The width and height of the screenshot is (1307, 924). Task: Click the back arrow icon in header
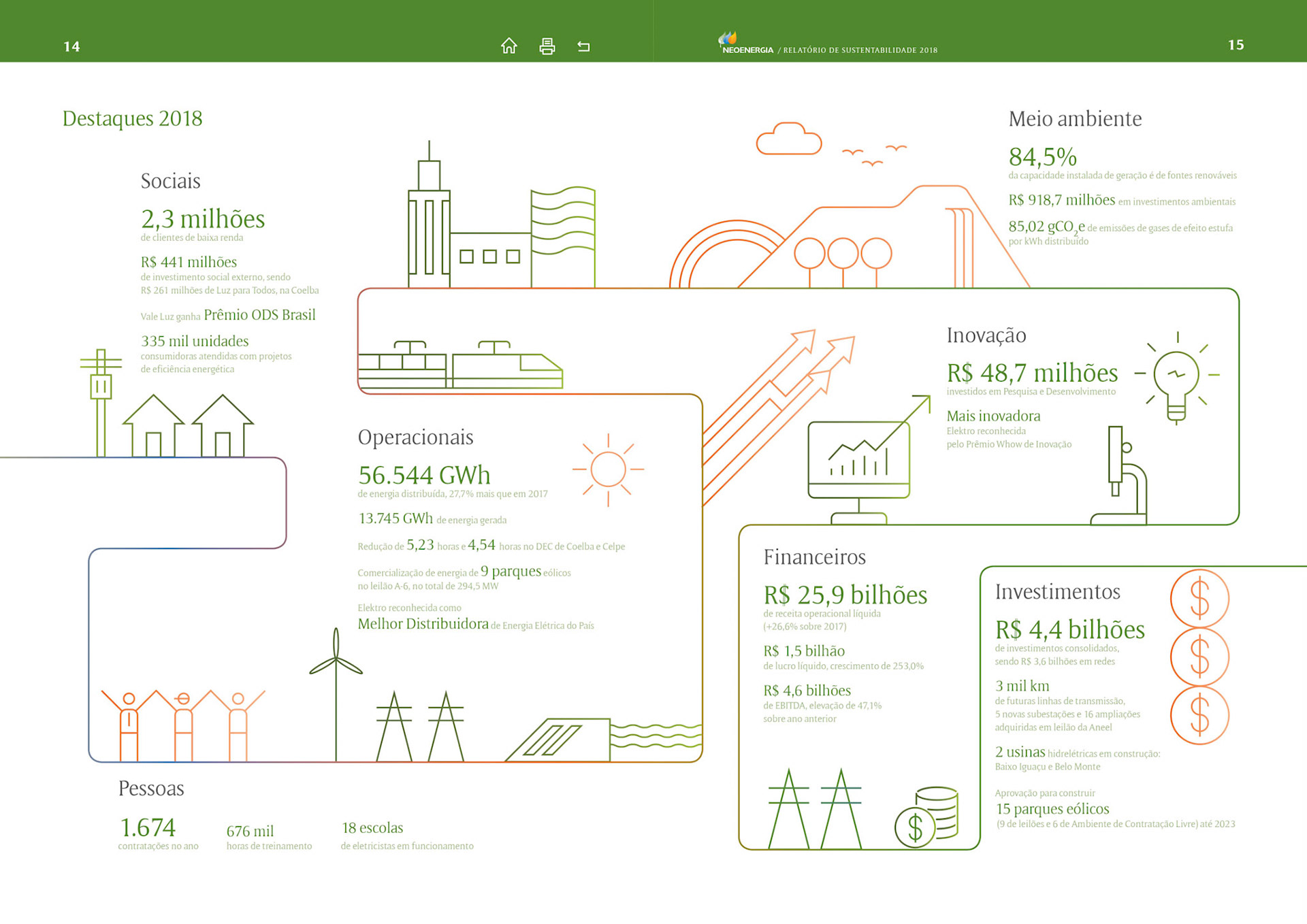point(583,46)
